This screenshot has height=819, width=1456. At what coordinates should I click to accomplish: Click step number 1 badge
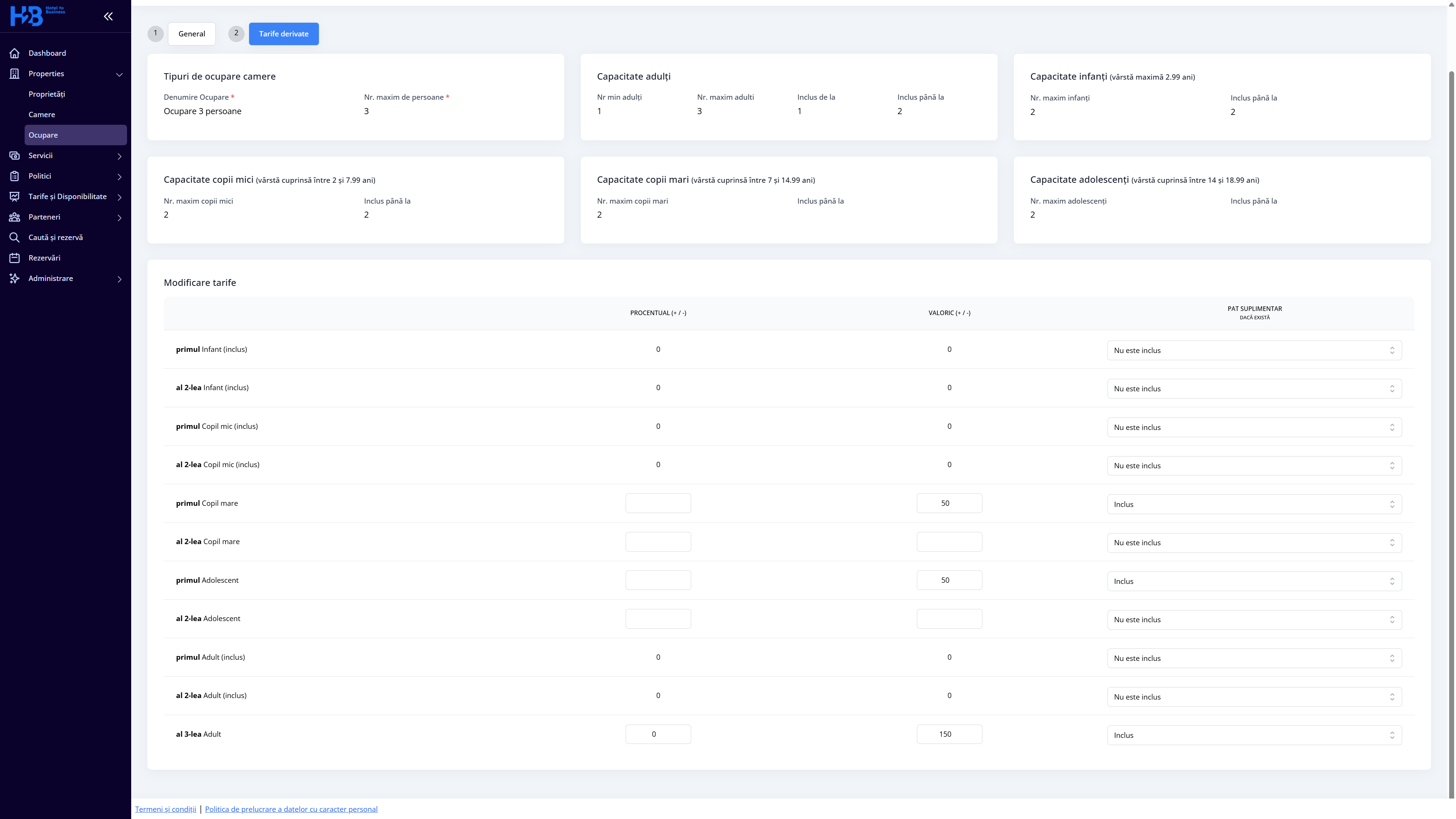(x=155, y=33)
